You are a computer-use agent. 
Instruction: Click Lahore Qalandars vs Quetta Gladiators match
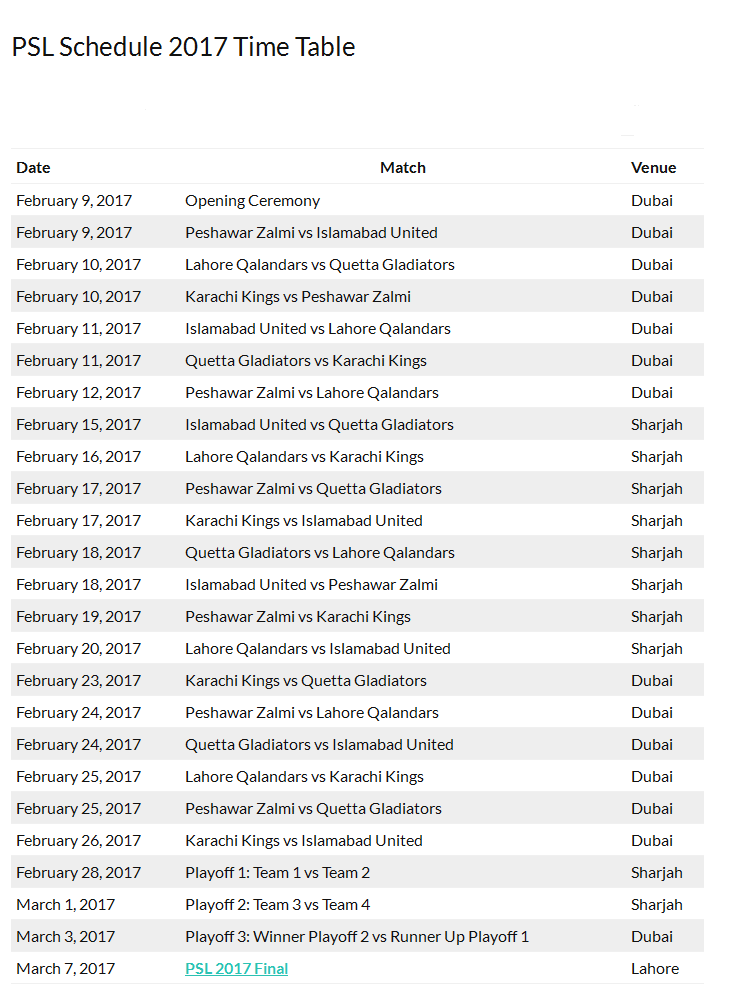[x=319, y=264]
